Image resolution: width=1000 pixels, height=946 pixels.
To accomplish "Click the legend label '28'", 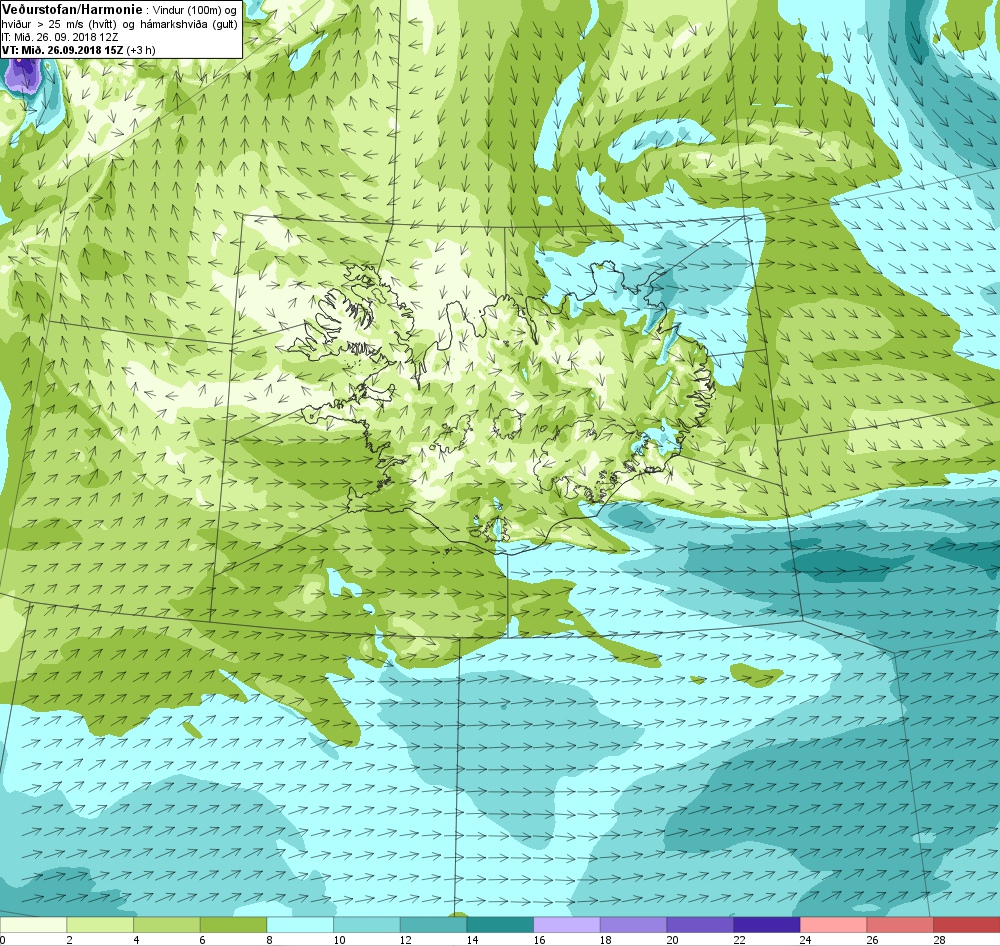I will pos(939,940).
